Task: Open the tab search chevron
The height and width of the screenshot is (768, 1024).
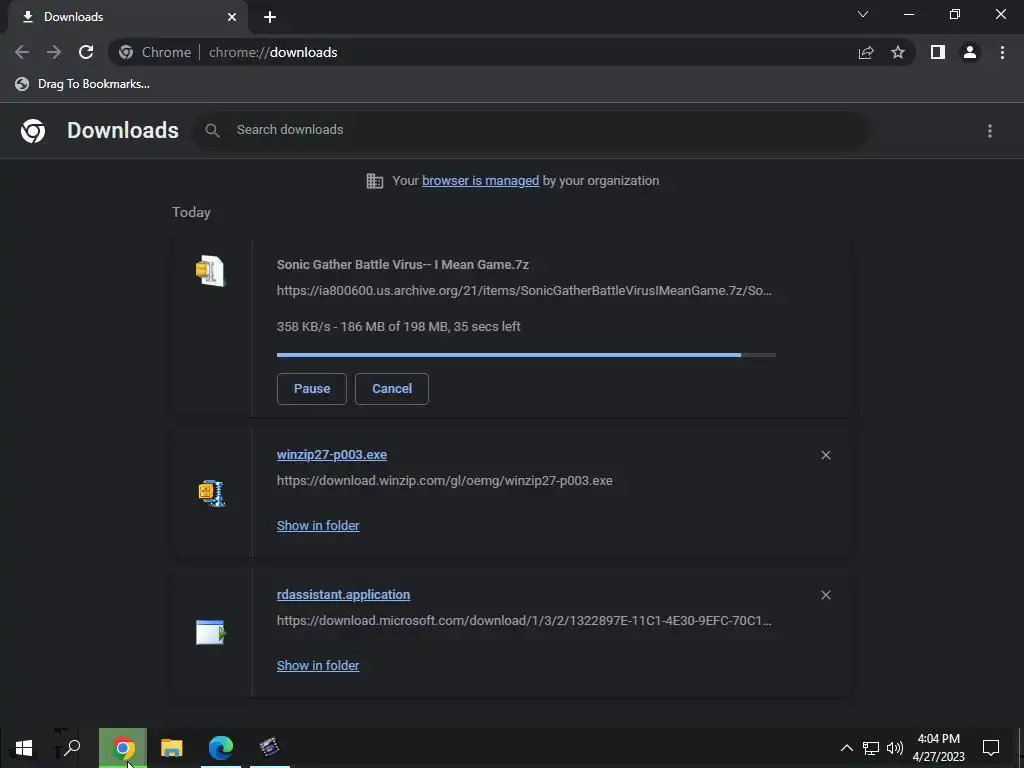Action: (863, 14)
